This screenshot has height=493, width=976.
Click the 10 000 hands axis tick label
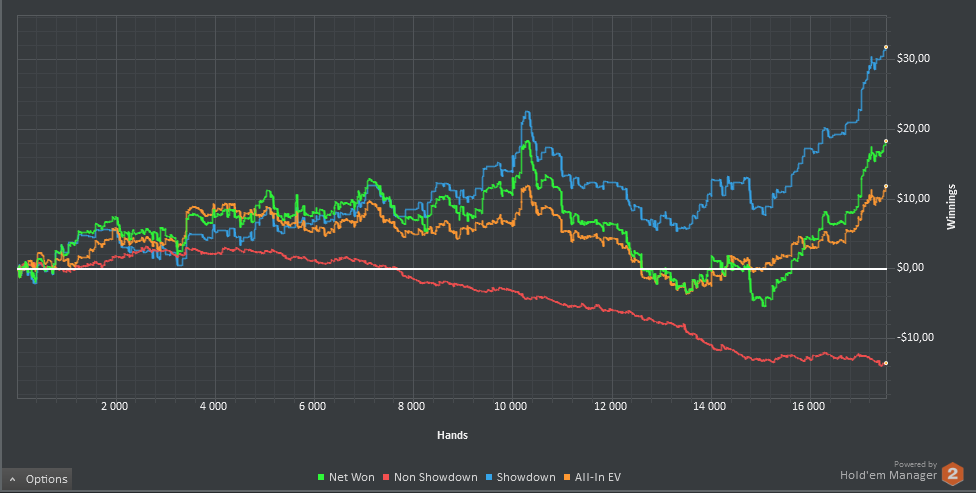coord(511,408)
